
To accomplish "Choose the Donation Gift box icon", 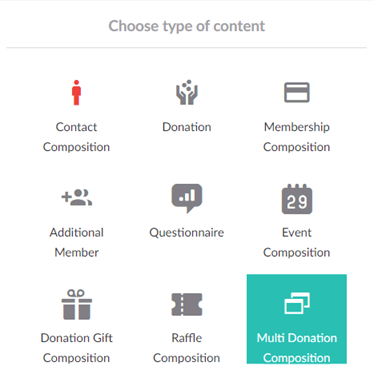I will 77,304.
